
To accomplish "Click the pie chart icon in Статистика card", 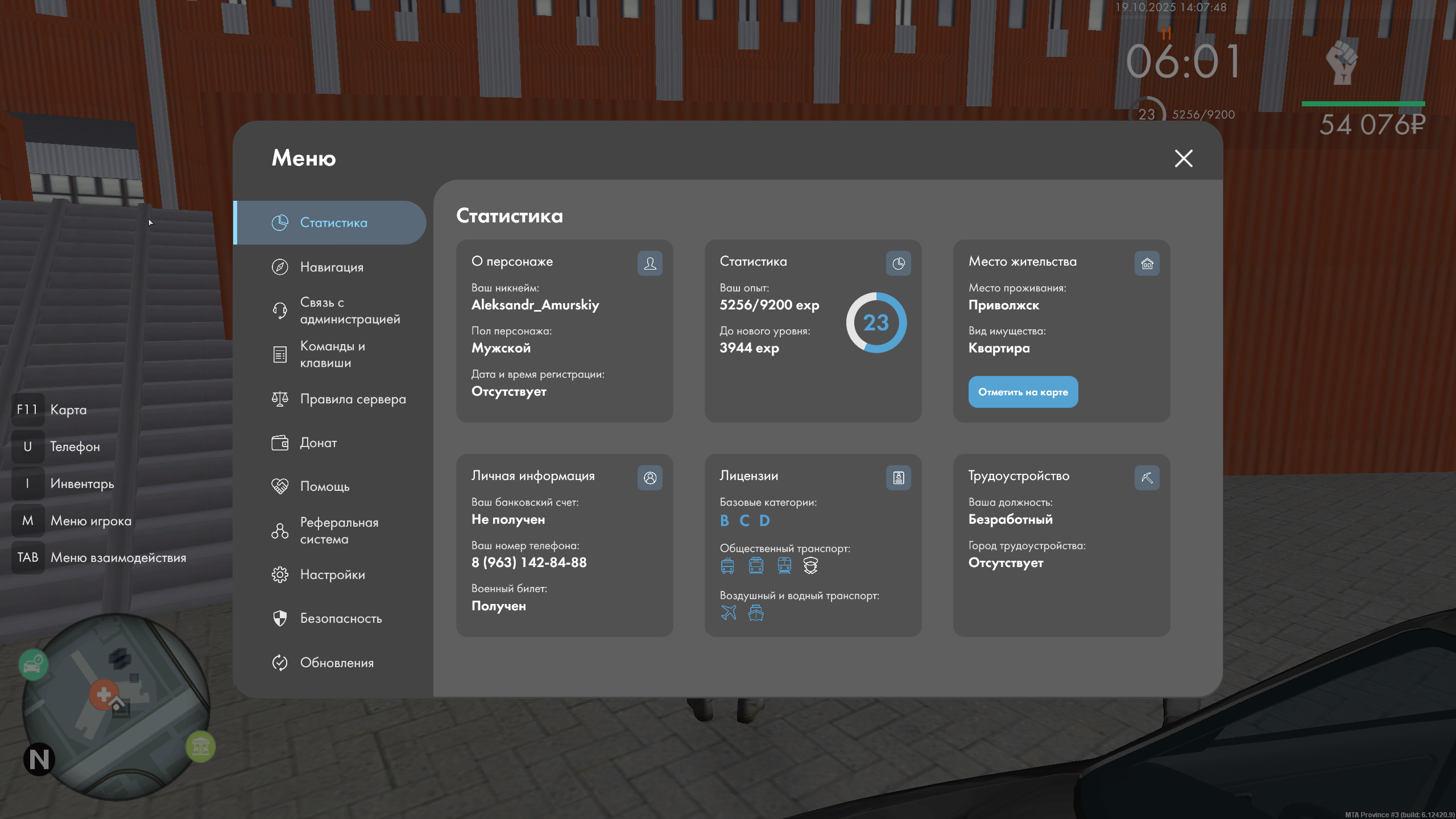I will point(898,263).
